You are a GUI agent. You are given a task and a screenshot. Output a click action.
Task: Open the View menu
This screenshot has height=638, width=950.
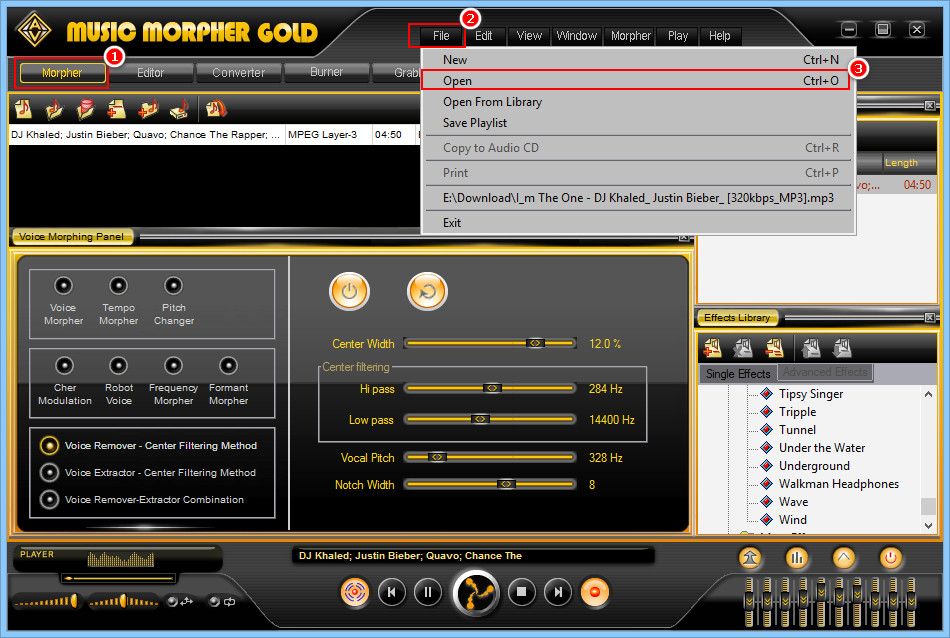[529, 36]
